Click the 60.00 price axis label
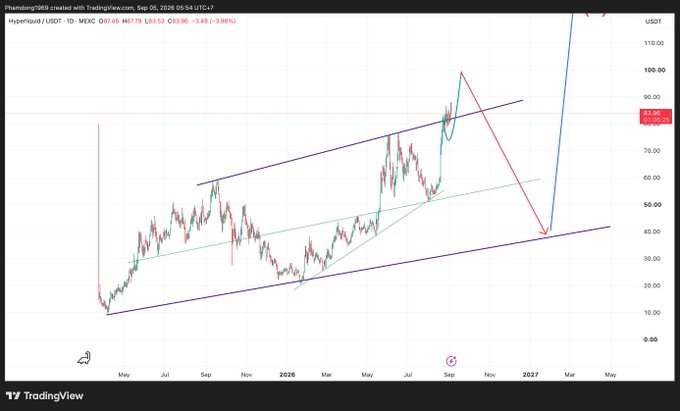680x411 pixels. coord(652,177)
